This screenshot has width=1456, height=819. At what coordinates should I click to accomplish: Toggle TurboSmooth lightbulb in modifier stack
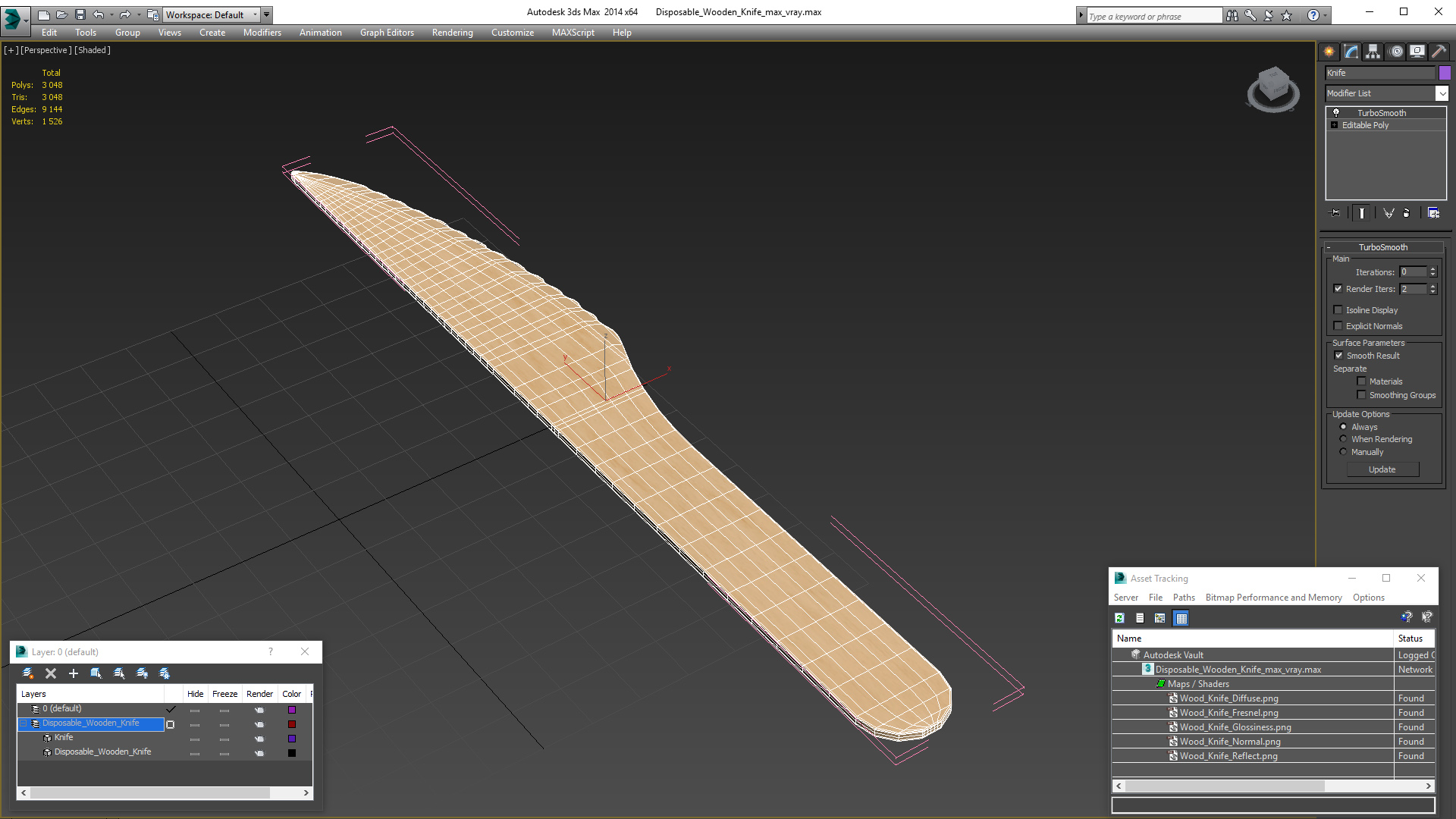tap(1336, 113)
